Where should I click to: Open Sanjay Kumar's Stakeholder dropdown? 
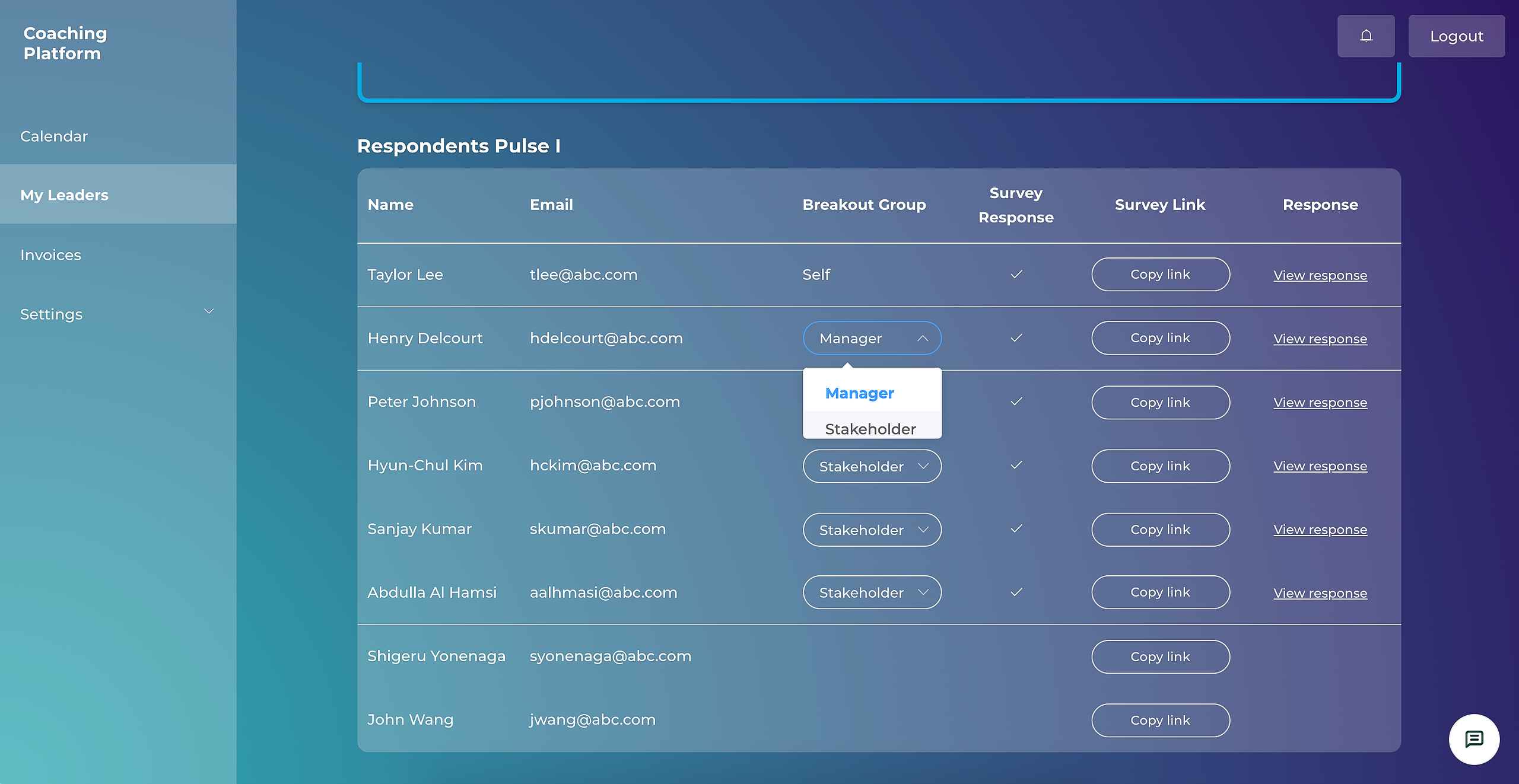[x=872, y=530]
